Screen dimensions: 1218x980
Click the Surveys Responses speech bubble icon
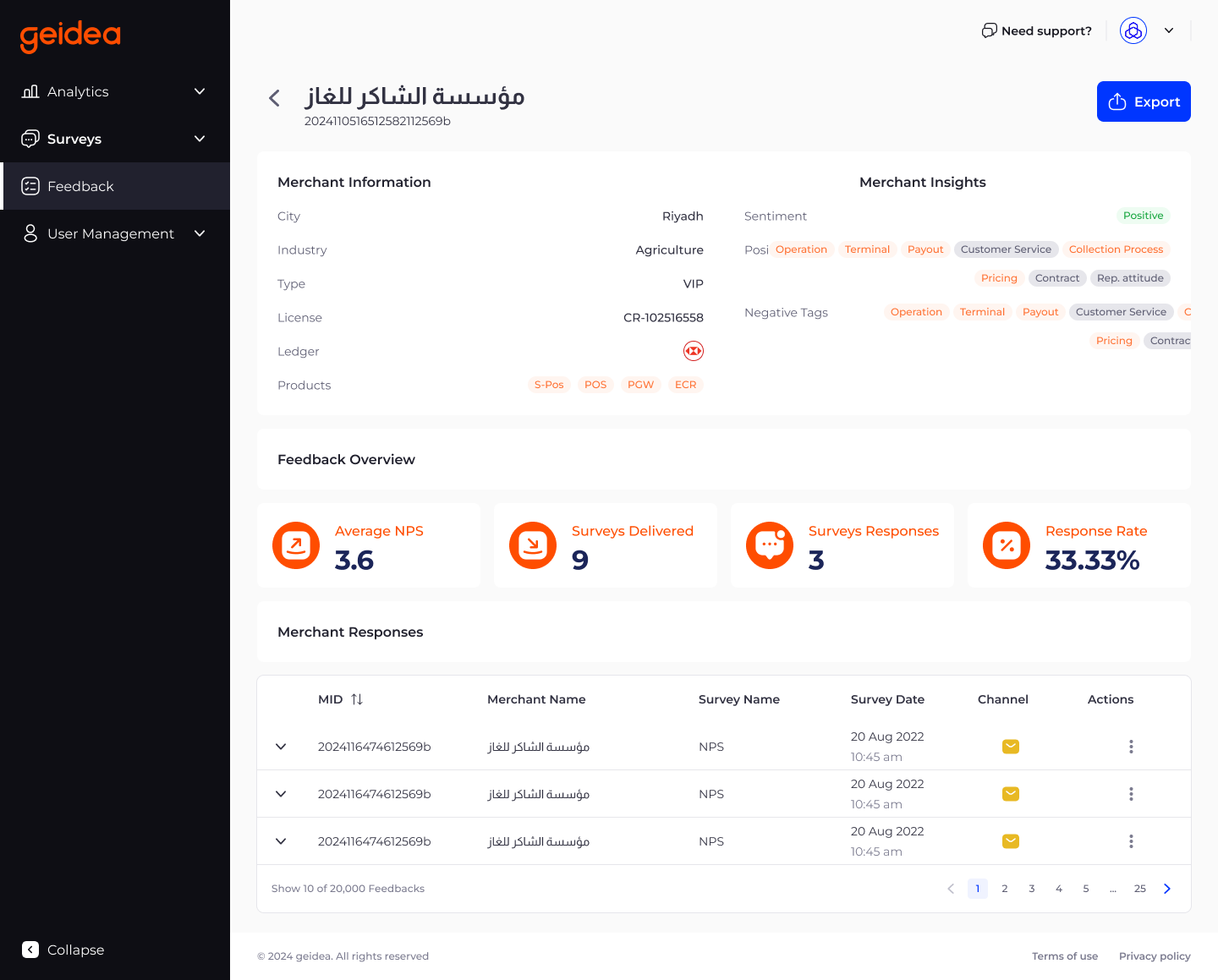click(770, 545)
